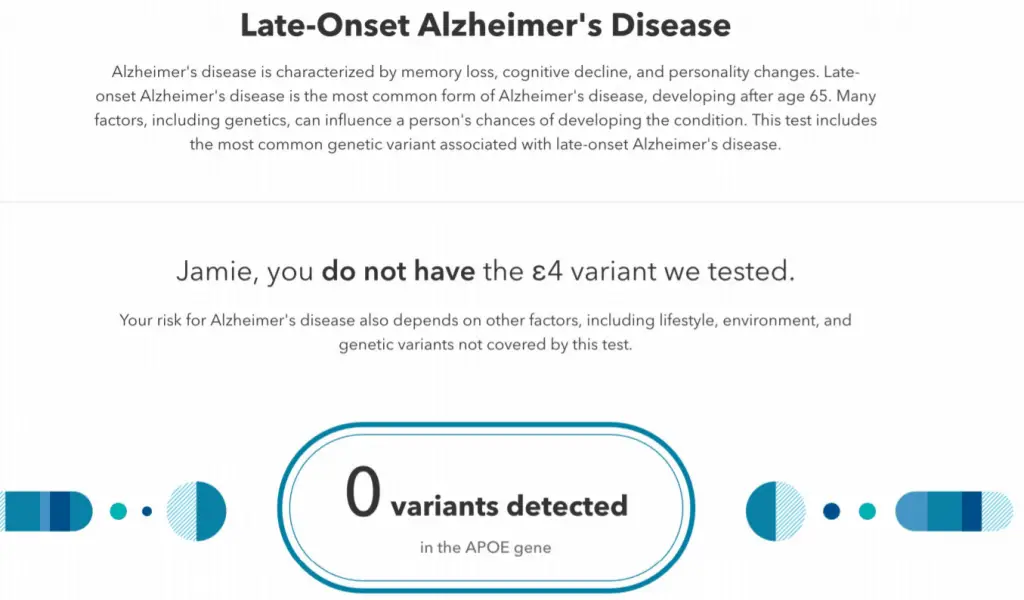Click the small navy dot on left
Viewport: 1024px width, 600px height.
click(x=147, y=511)
